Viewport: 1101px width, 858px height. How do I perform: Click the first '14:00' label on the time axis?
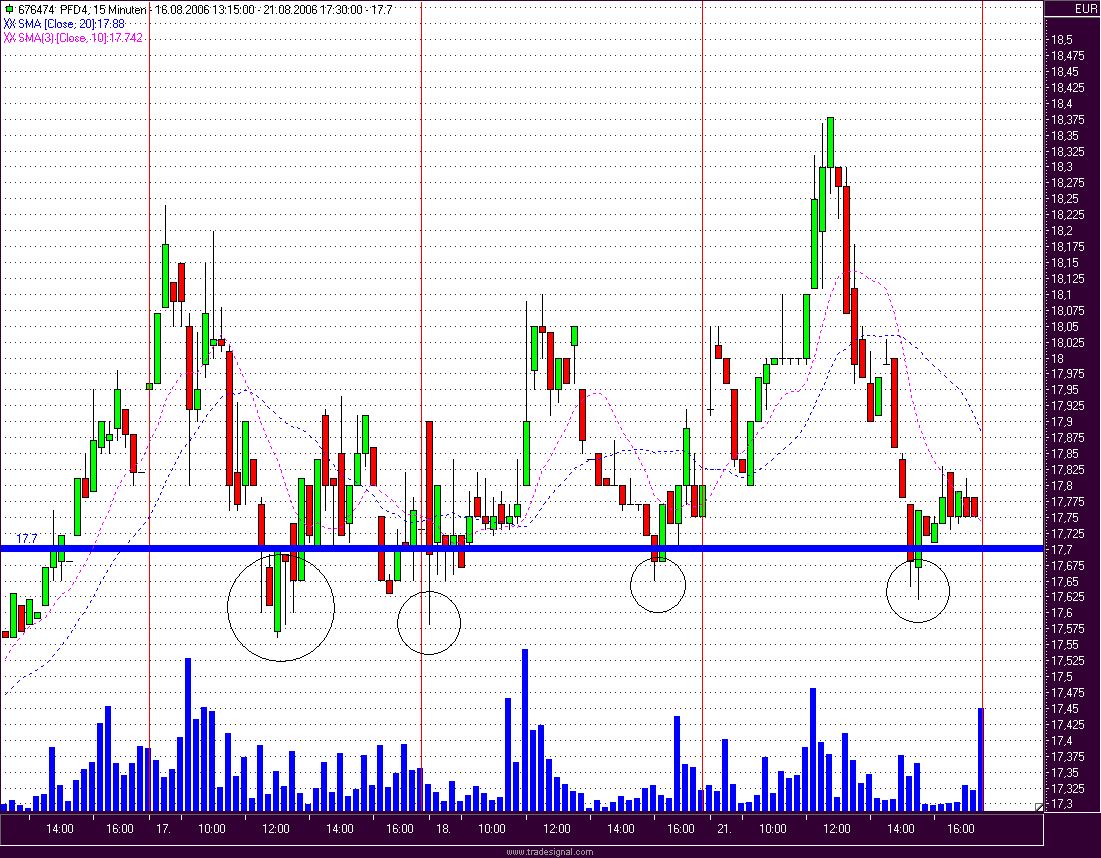pos(60,829)
